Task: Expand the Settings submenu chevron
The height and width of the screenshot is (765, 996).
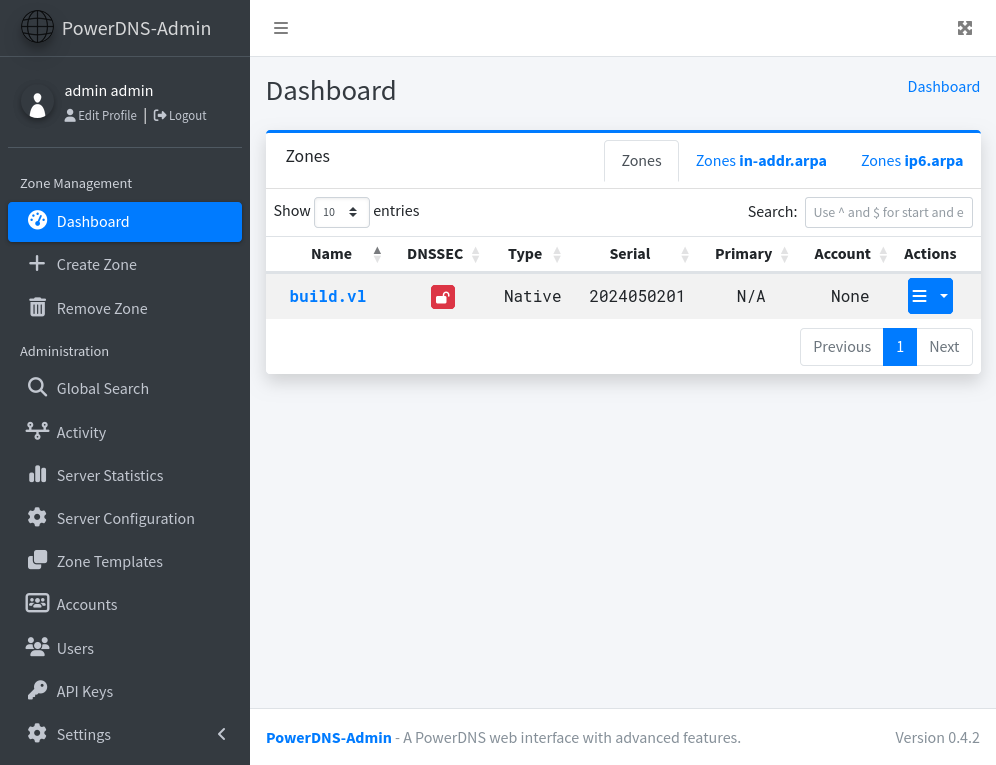Action: click(222, 735)
